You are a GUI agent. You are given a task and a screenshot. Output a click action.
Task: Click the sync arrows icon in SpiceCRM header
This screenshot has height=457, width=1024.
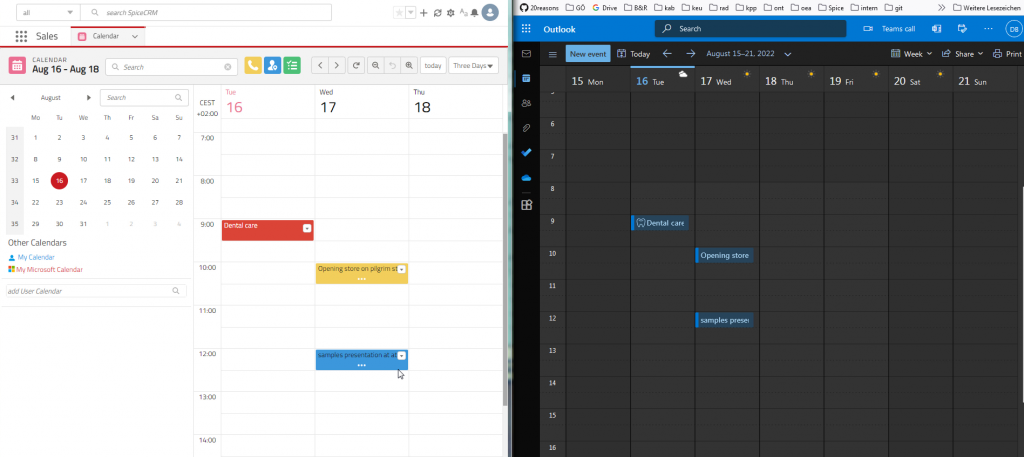(x=438, y=12)
